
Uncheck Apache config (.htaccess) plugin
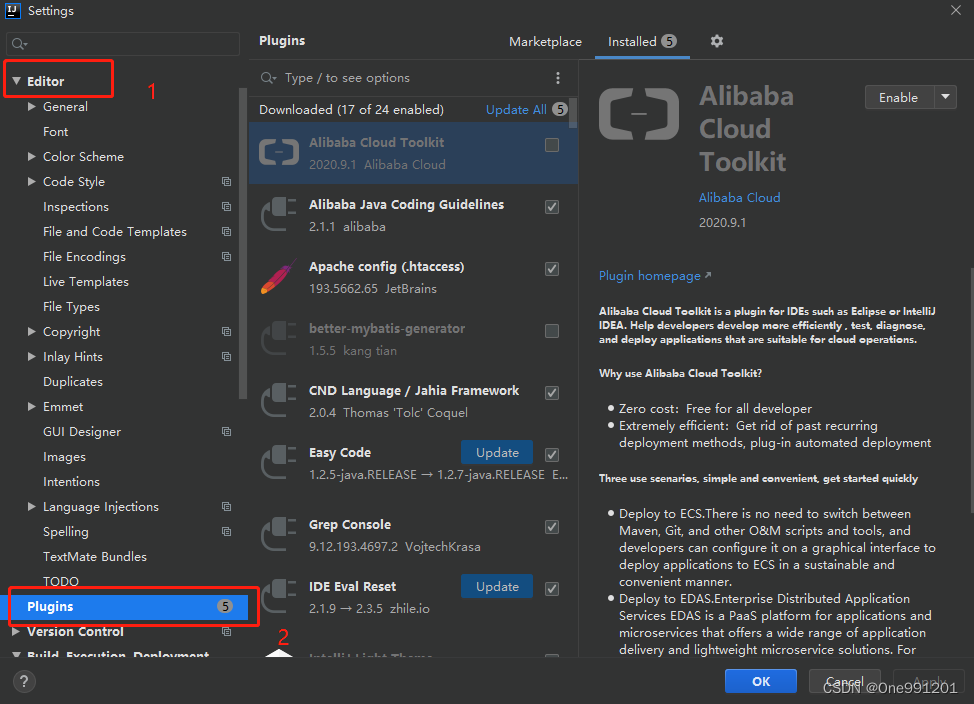click(x=552, y=269)
